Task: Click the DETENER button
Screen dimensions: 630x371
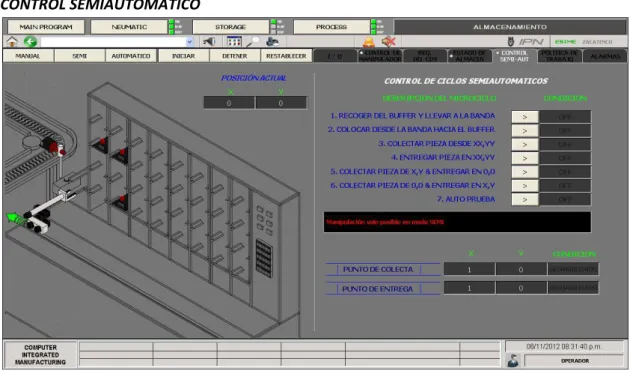Action: coord(235,56)
